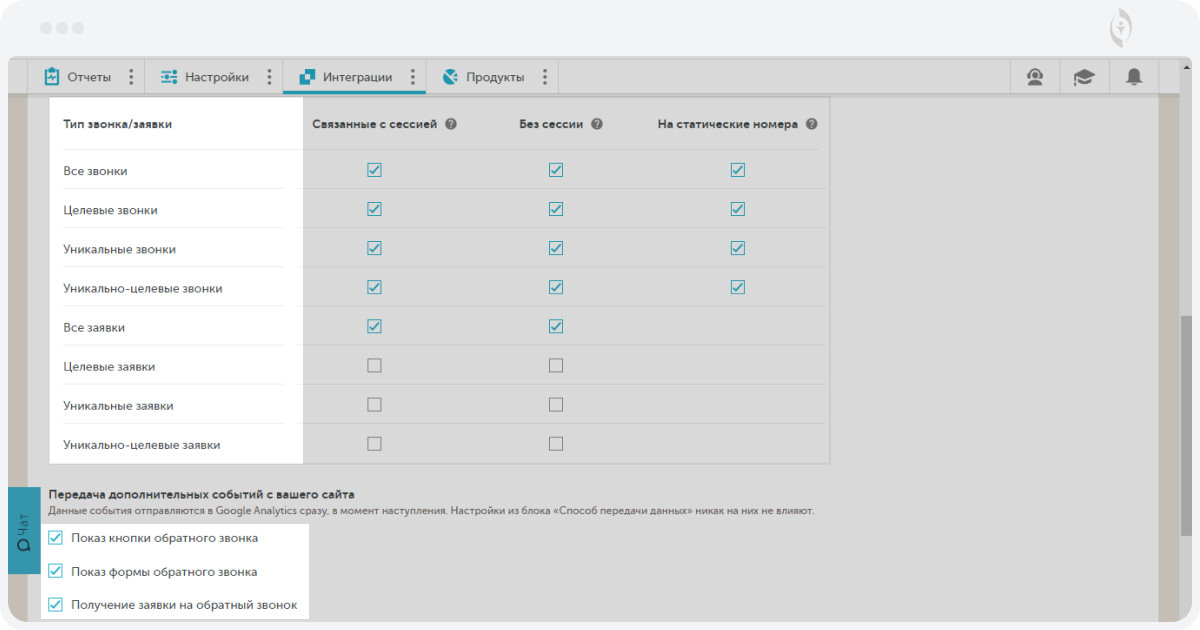1200x630 pixels.
Task: Toggle Показ формы обратного звонка checkbox
Action: [55, 572]
